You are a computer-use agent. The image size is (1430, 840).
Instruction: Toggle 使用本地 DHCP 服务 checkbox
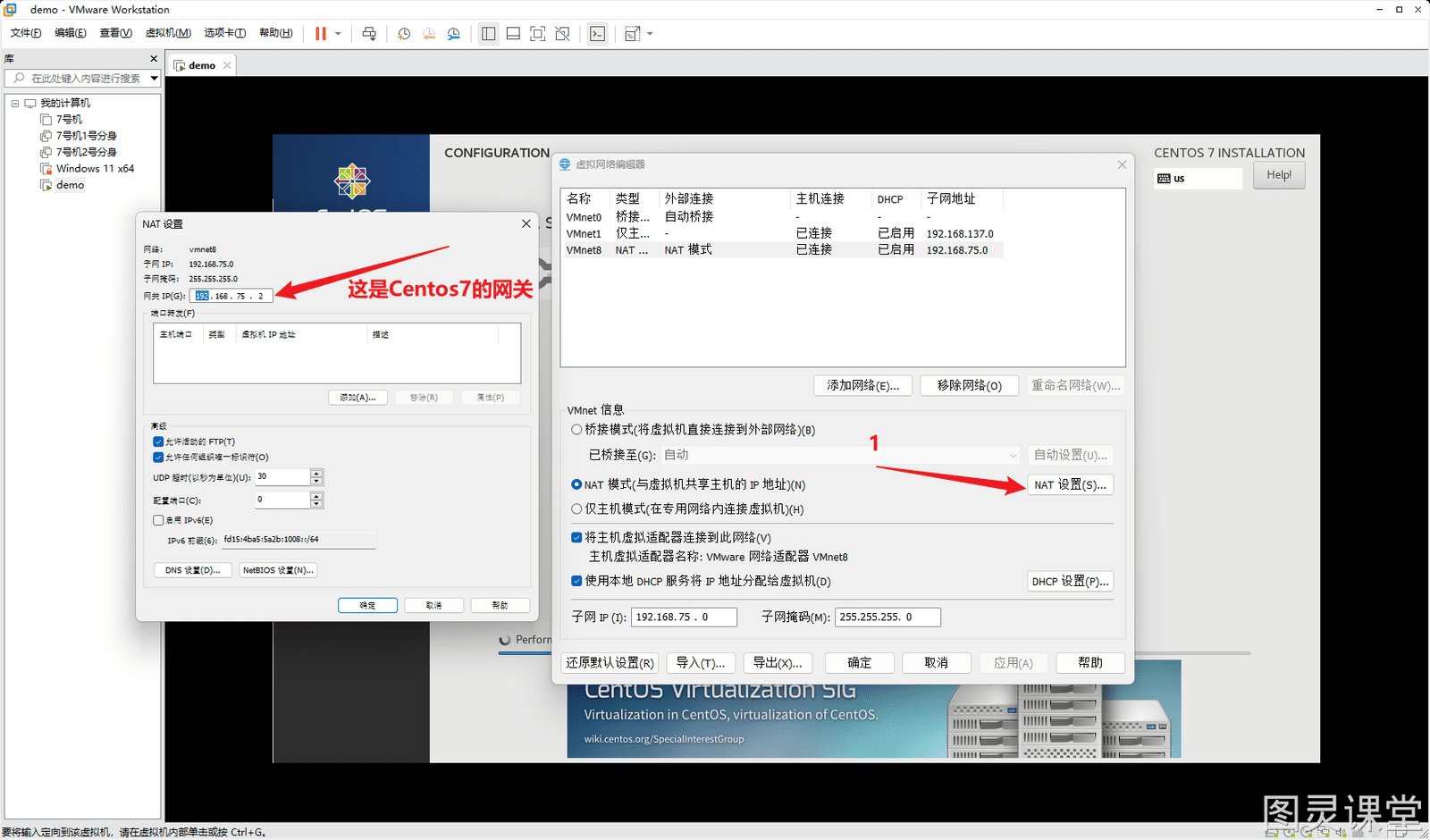tap(576, 580)
